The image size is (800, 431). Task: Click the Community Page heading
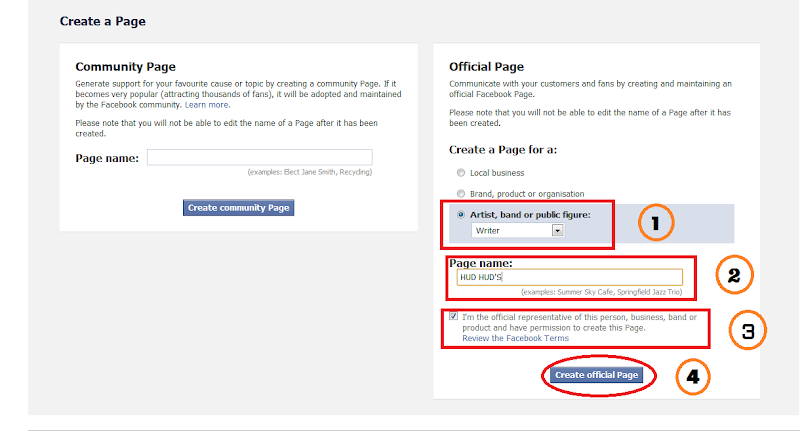[126, 67]
